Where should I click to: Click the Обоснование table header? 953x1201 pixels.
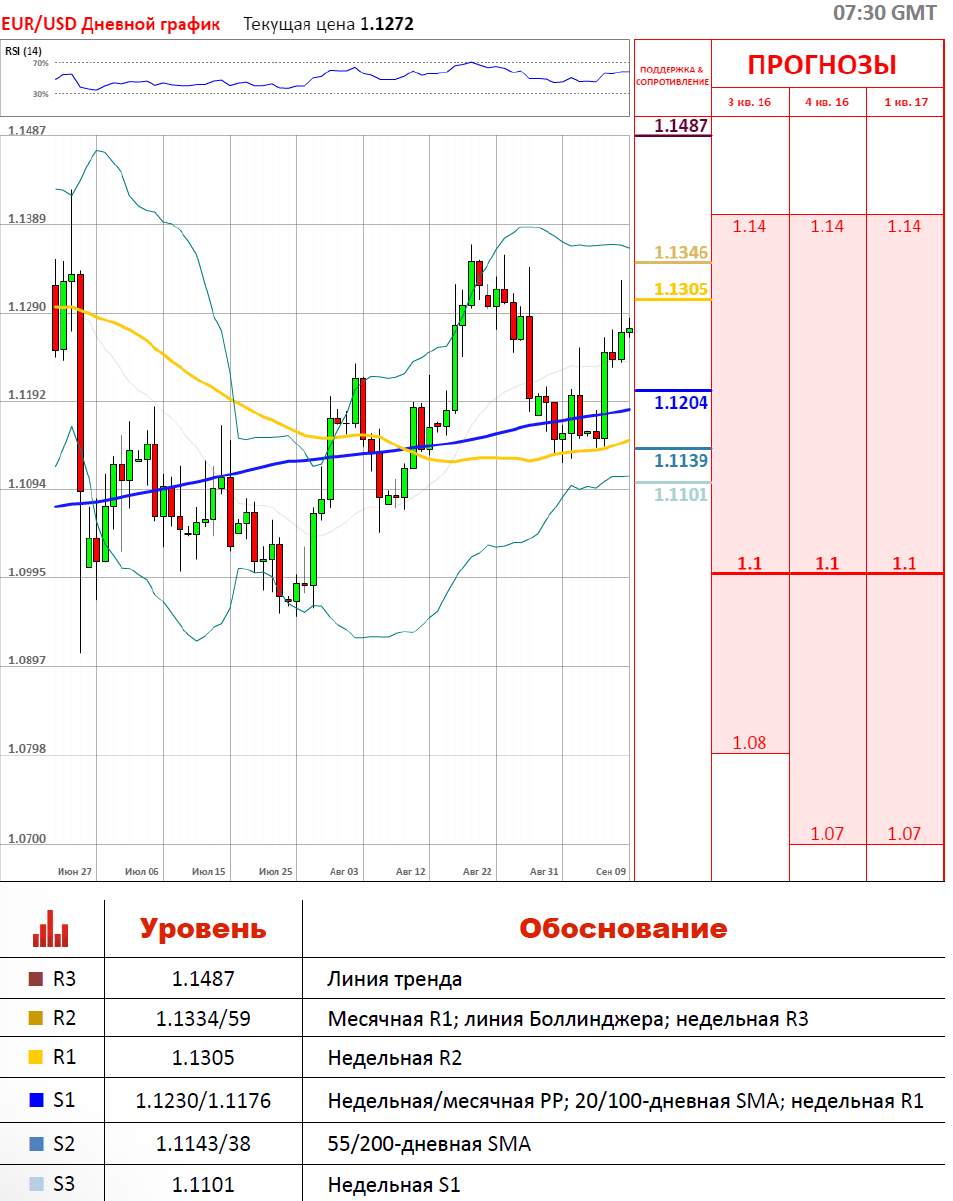pyautogui.click(x=623, y=928)
